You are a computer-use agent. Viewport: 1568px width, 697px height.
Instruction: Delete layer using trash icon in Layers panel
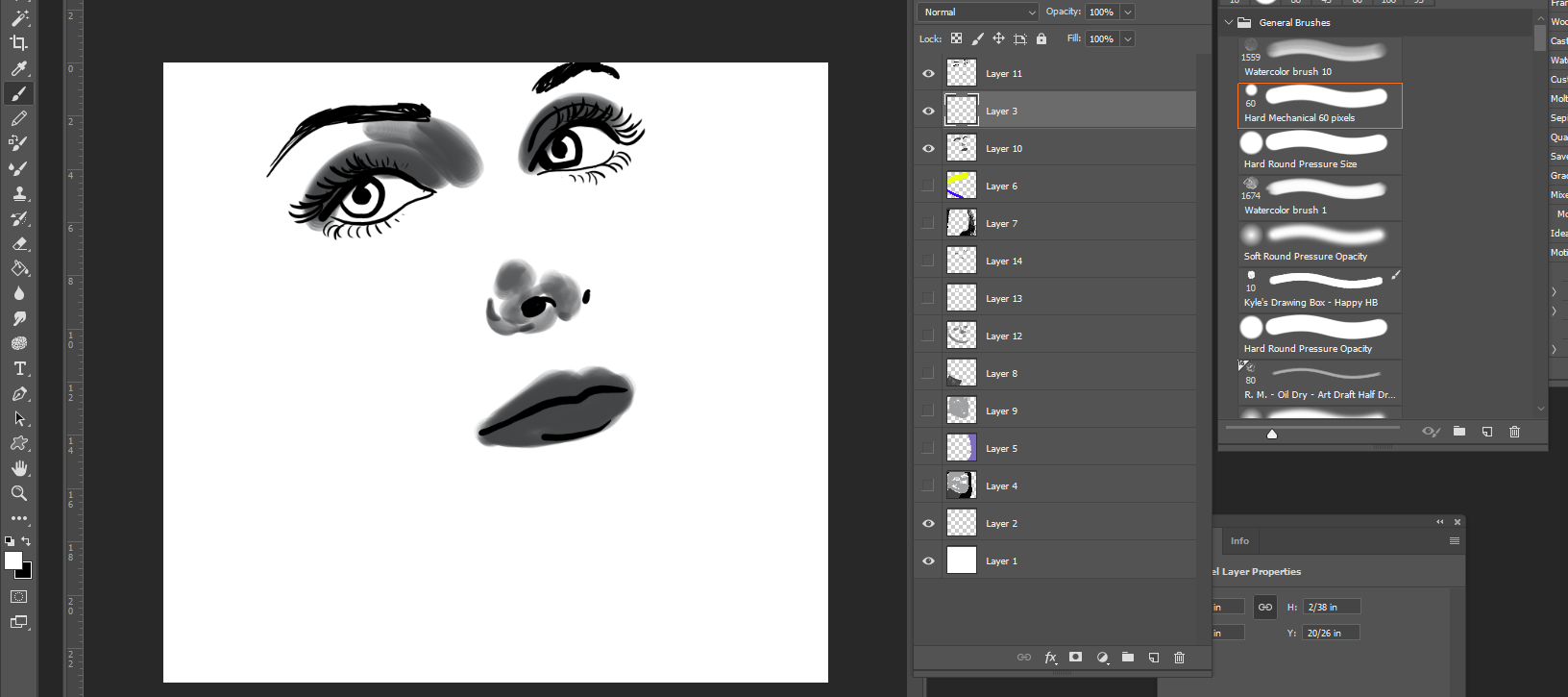coord(1179,658)
